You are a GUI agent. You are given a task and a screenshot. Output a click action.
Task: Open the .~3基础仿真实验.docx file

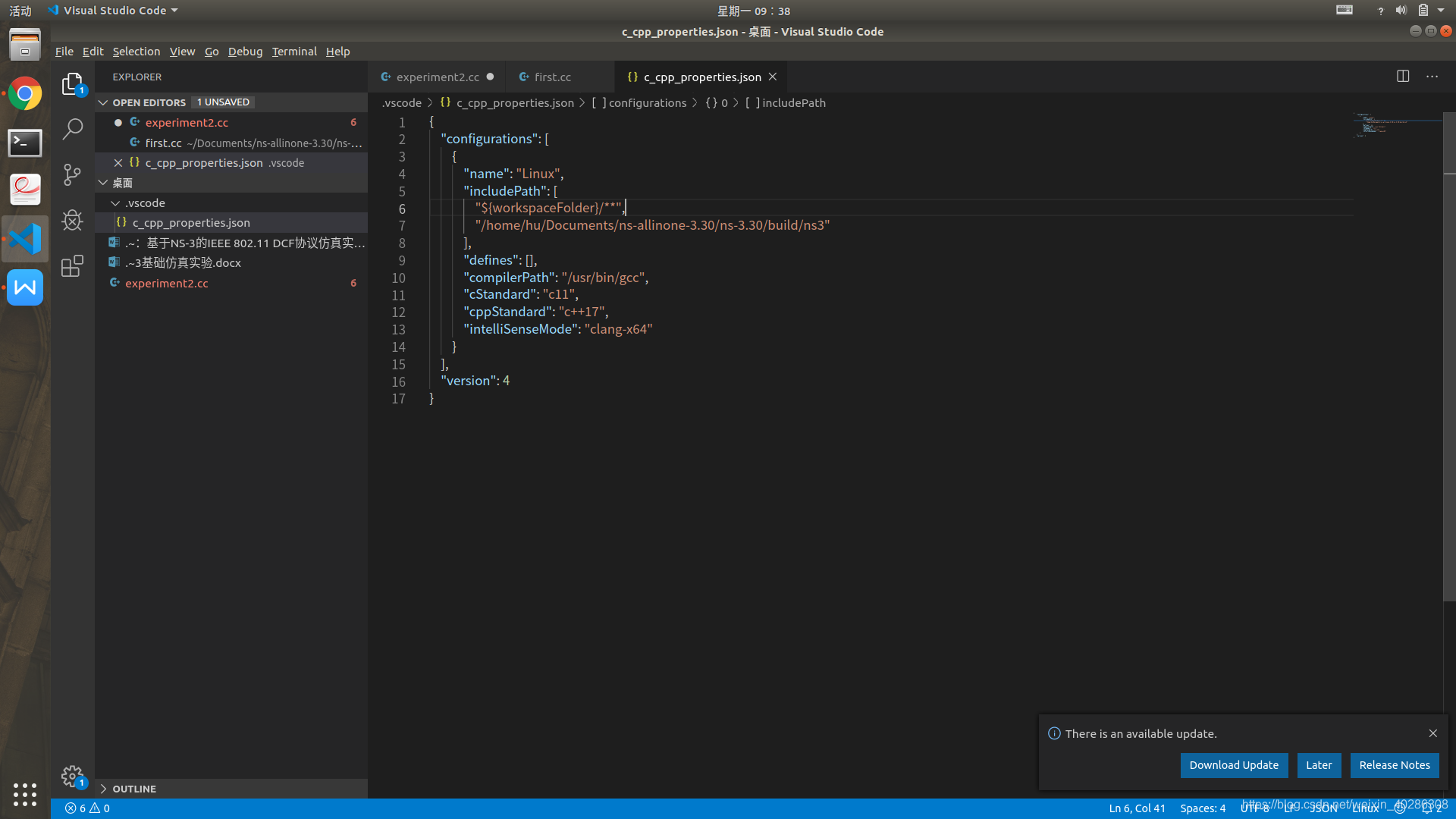(231, 263)
